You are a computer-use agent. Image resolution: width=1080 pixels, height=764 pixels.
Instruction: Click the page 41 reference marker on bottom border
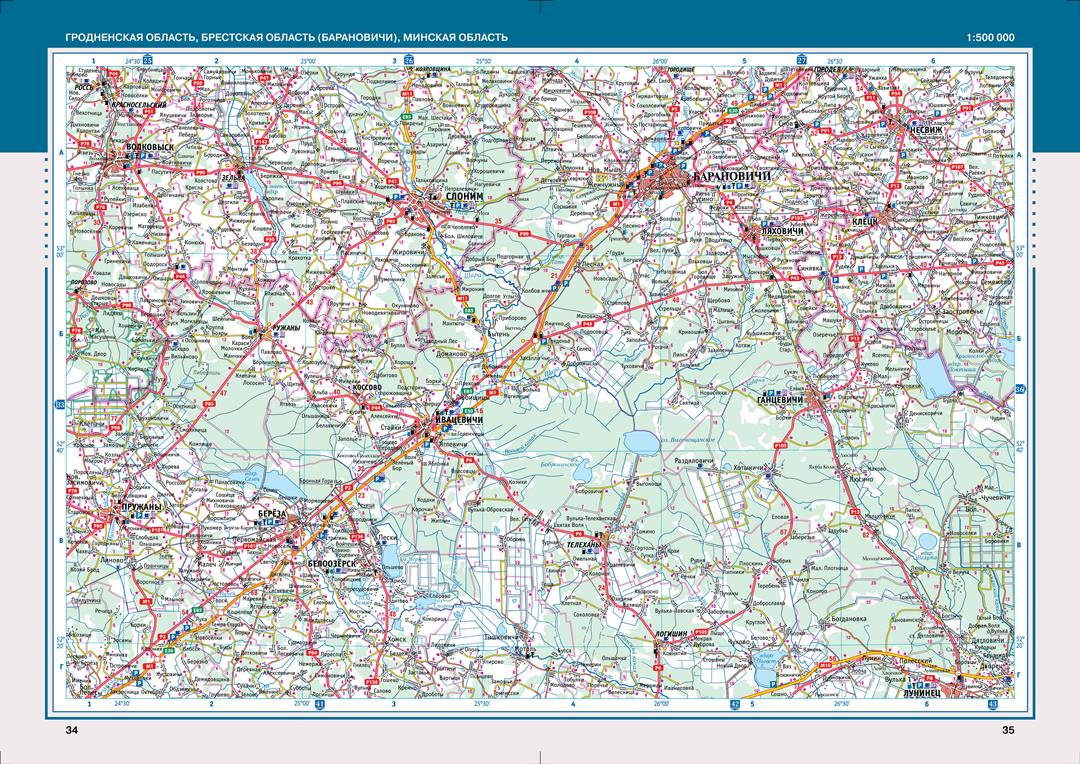pyautogui.click(x=320, y=705)
